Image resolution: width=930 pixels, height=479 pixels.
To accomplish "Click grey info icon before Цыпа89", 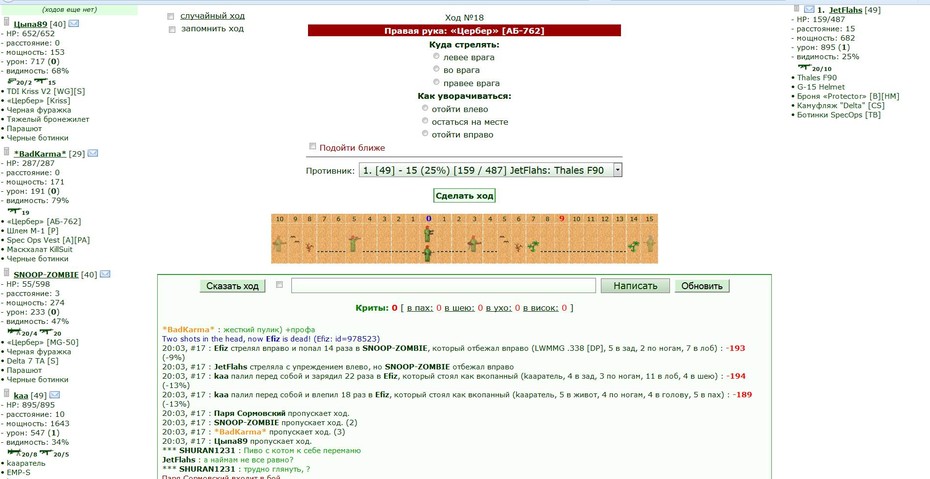I will (7, 23).
